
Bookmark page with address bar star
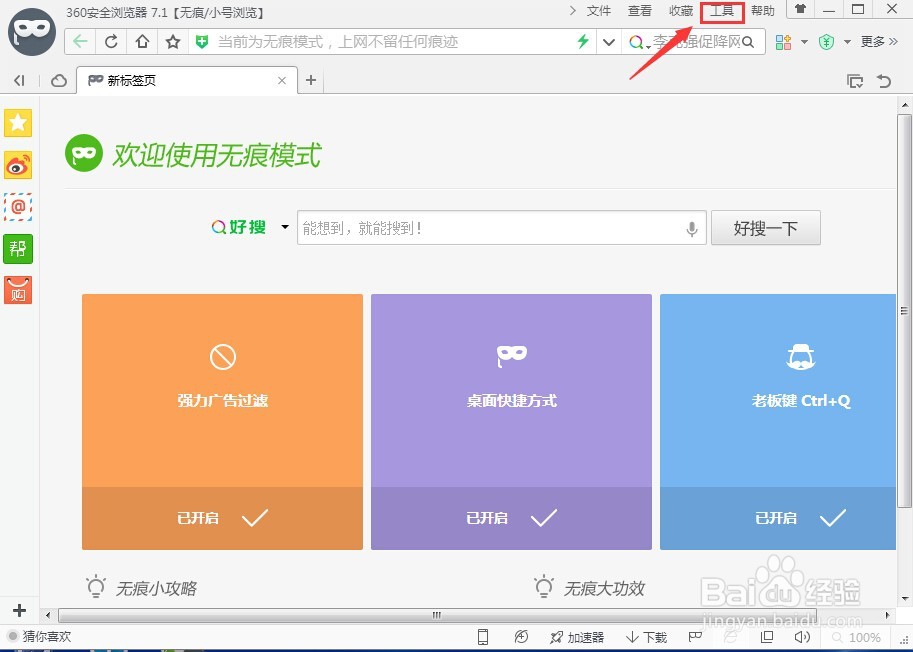click(173, 42)
